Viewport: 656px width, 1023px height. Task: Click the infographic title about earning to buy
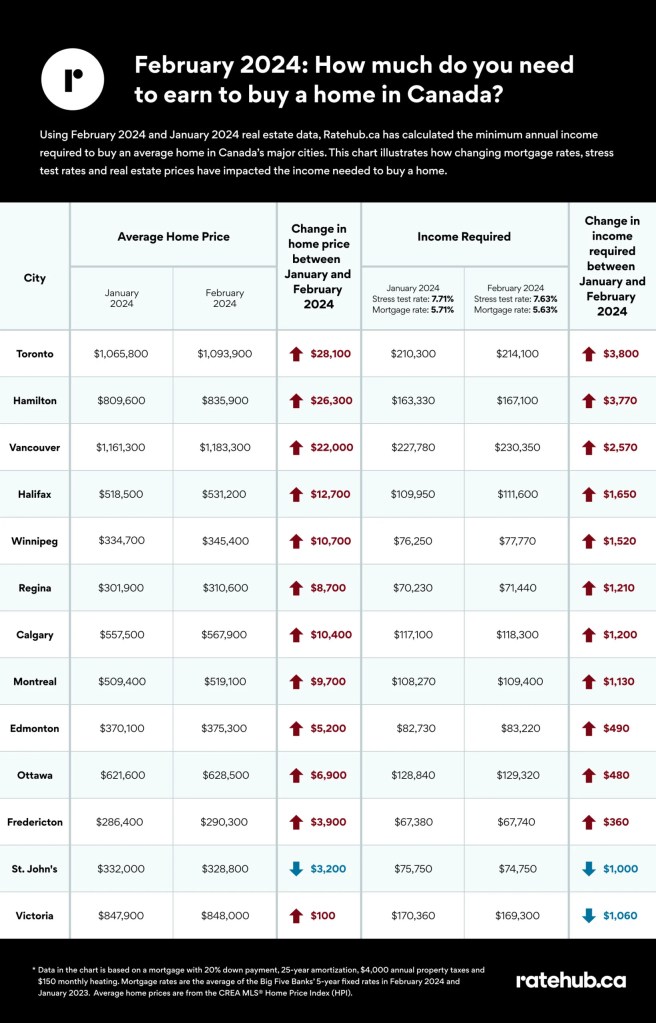[354, 79]
